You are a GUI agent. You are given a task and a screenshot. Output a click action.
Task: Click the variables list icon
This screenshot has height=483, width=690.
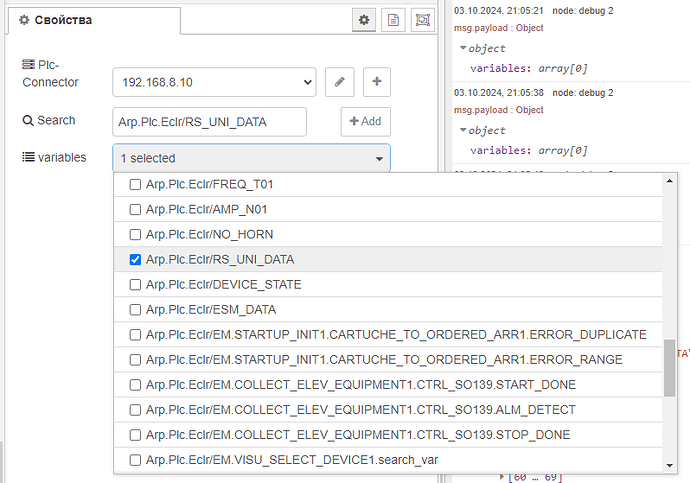(28, 158)
